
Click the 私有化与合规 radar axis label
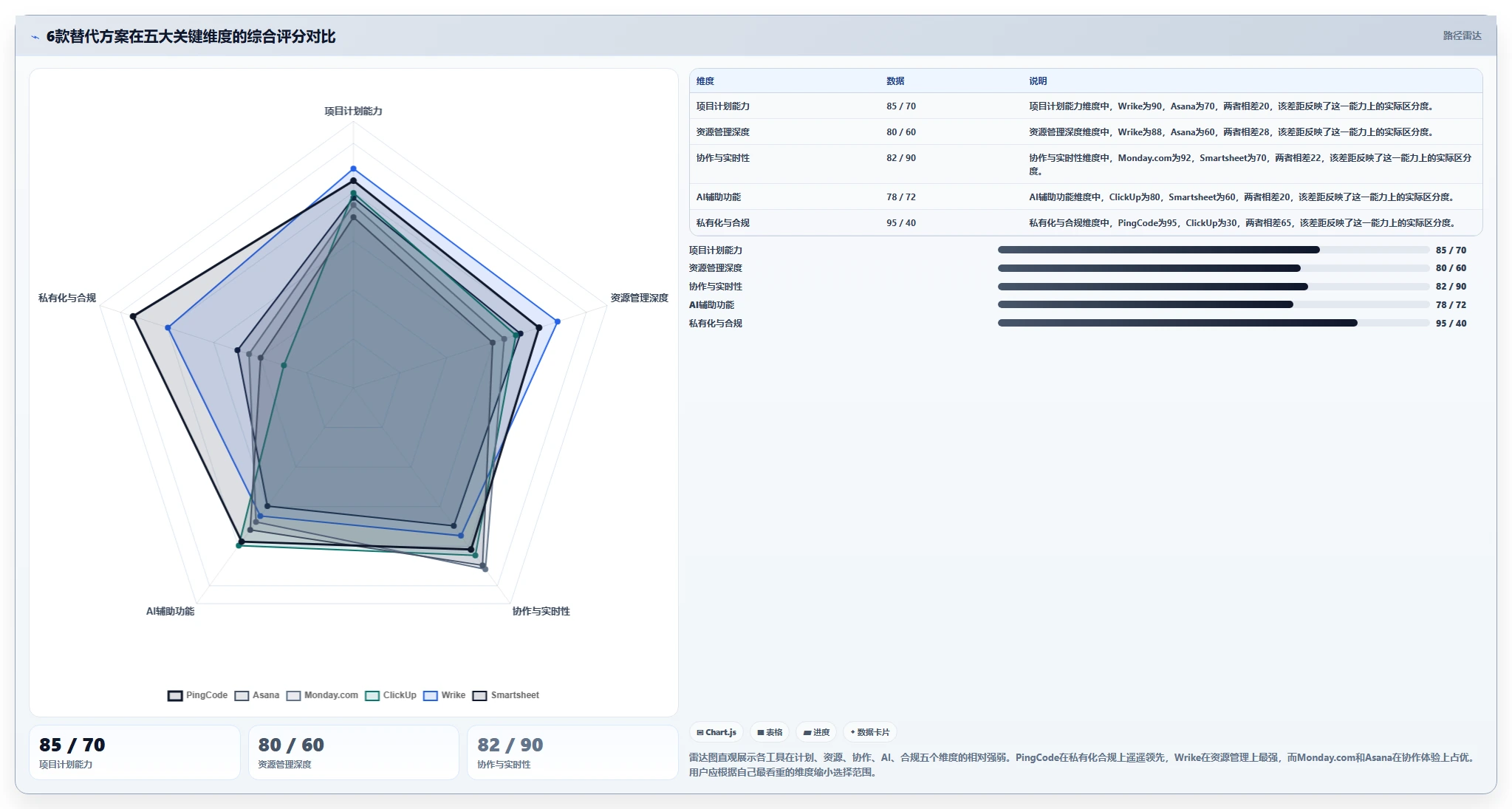pos(67,298)
